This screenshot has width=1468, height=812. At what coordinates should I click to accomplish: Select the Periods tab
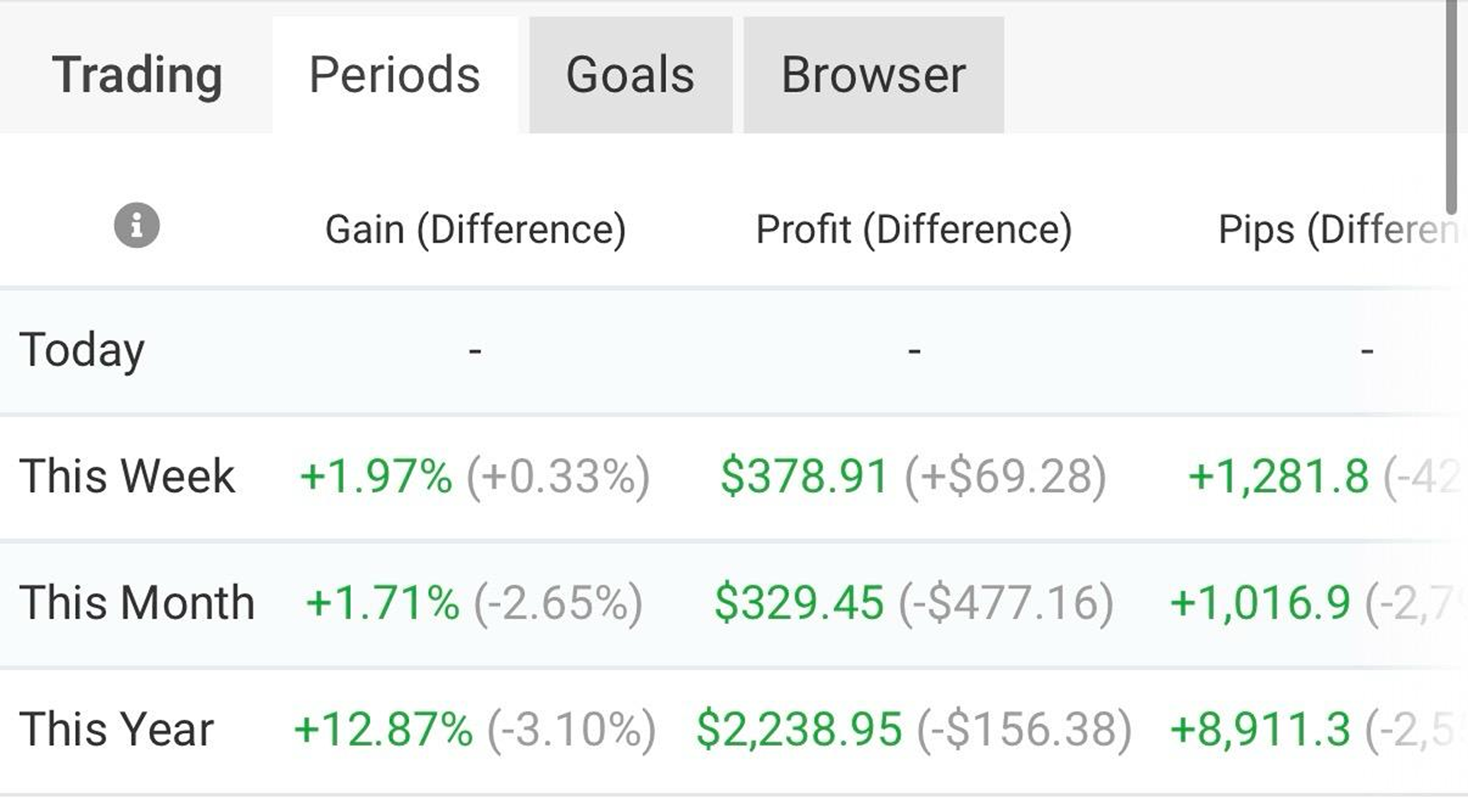pyautogui.click(x=395, y=75)
